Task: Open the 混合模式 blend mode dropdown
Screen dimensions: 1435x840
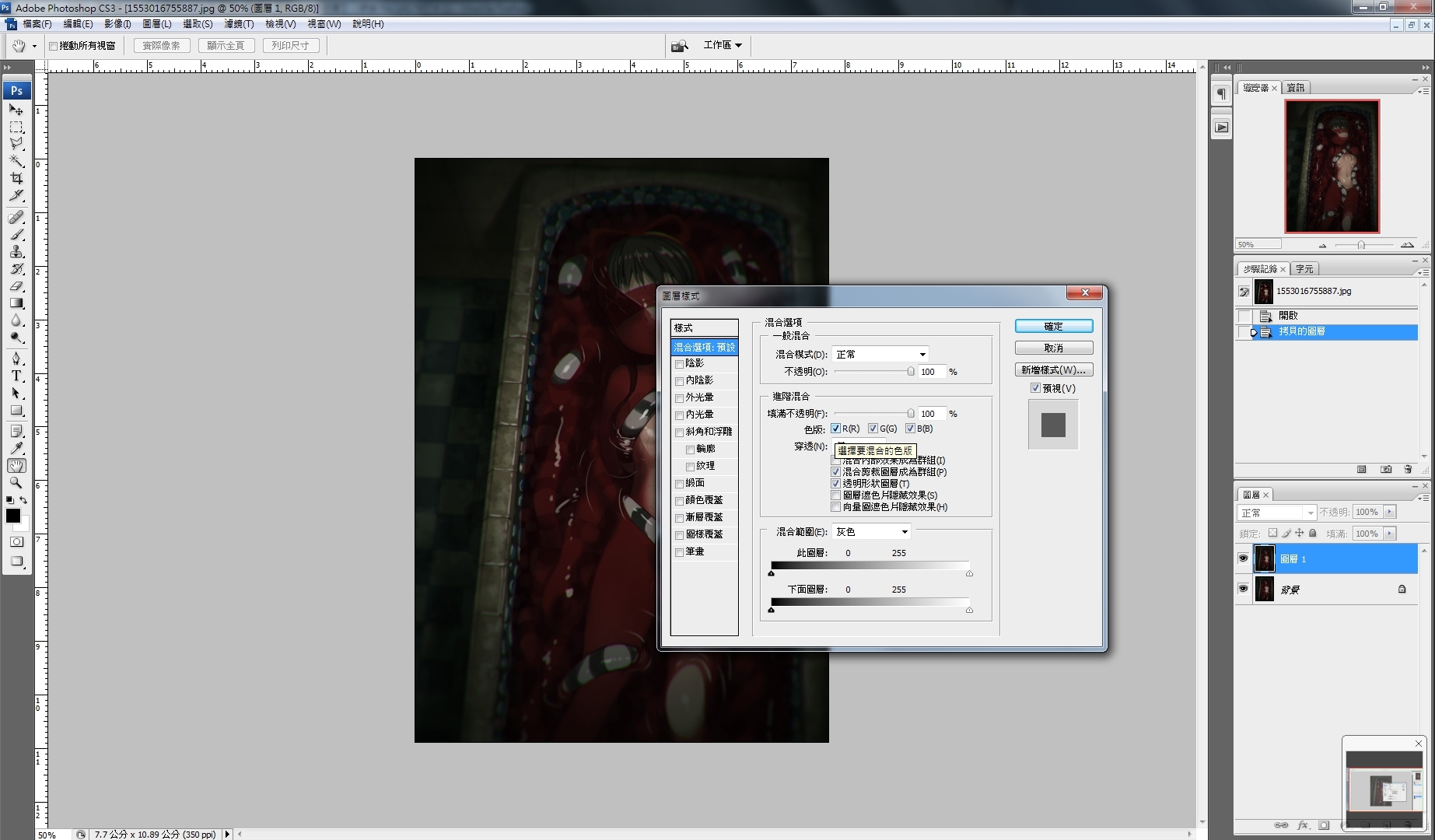Action: 880,355
